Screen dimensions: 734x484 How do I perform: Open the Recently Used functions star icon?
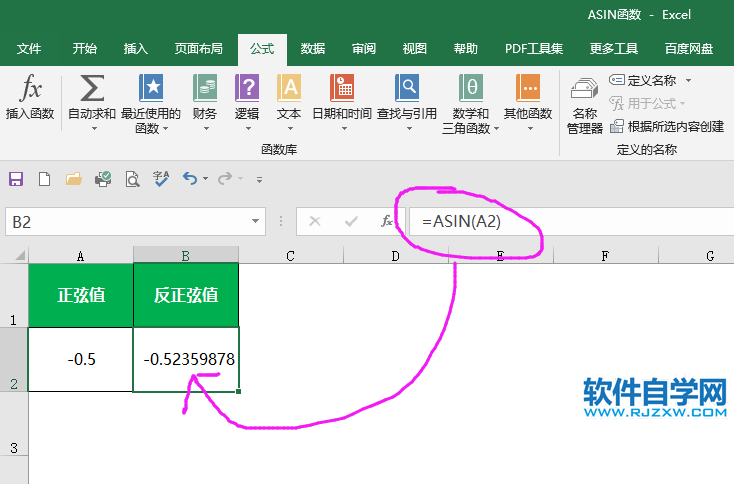151,88
